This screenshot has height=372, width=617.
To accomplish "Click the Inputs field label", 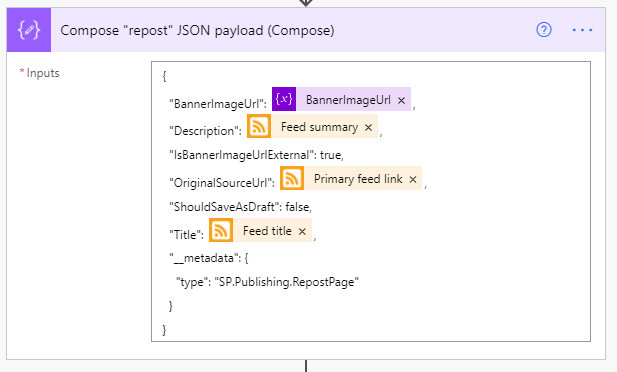I will [x=43, y=73].
